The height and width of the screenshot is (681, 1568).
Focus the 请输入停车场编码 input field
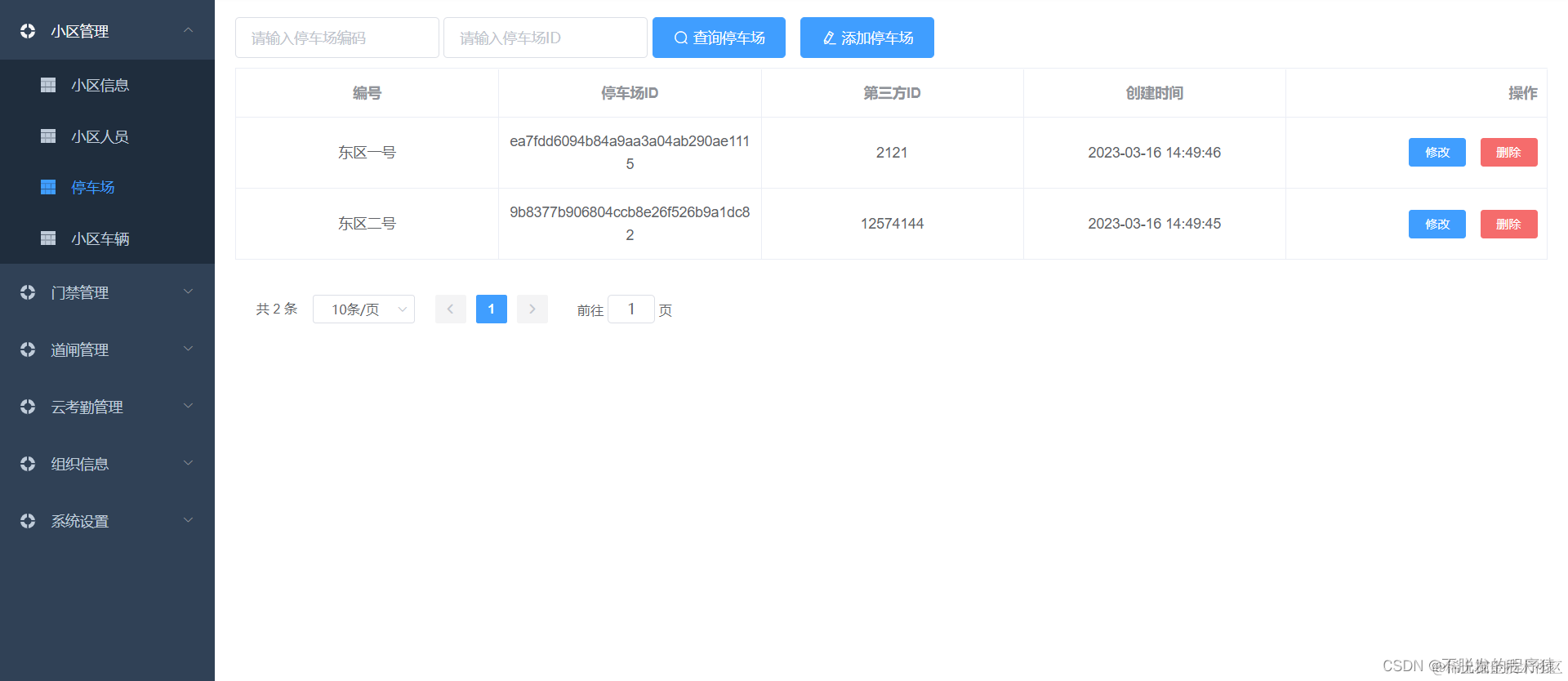point(336,38)
